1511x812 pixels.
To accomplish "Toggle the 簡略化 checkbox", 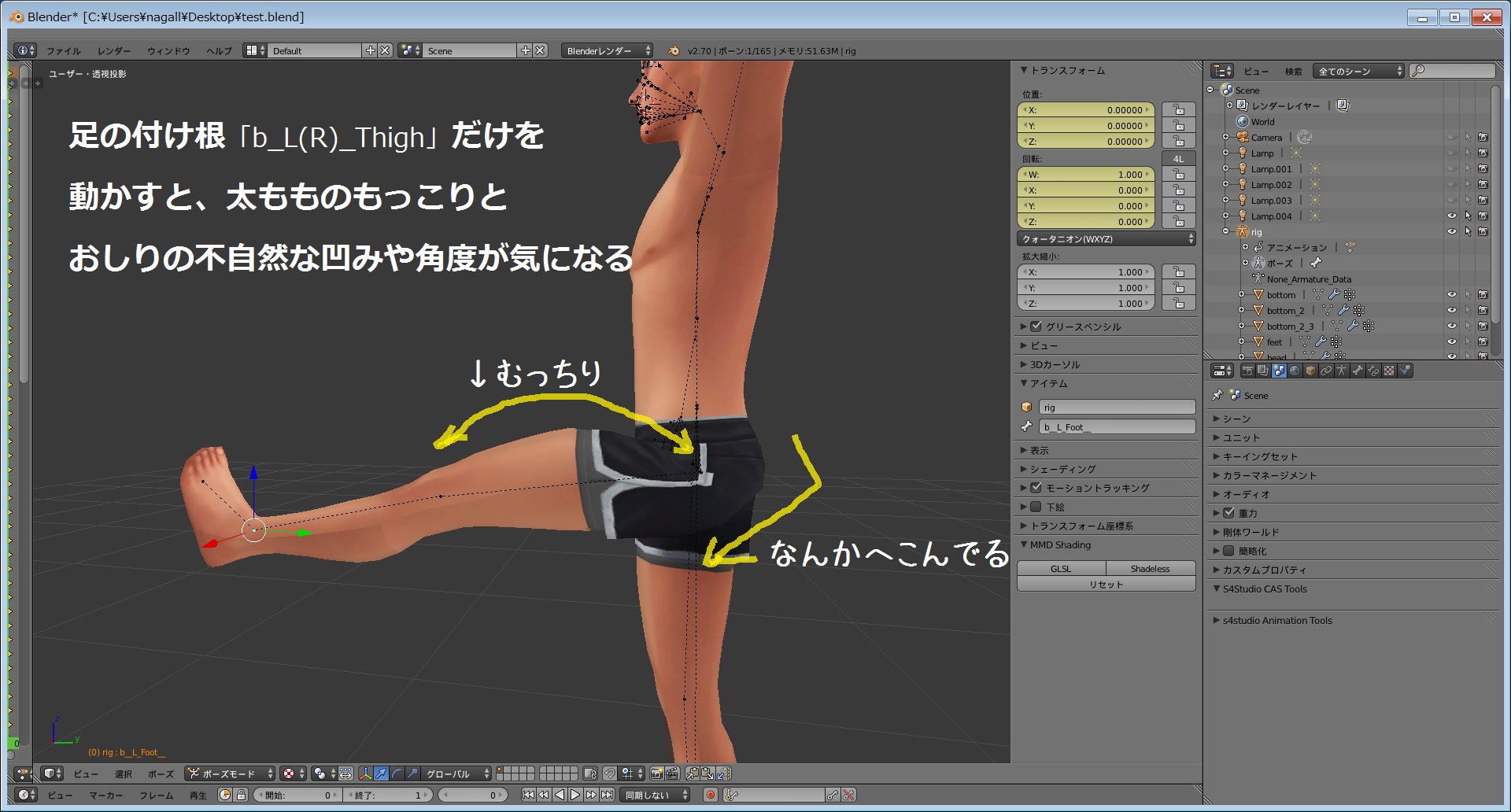I will 1228,551.
